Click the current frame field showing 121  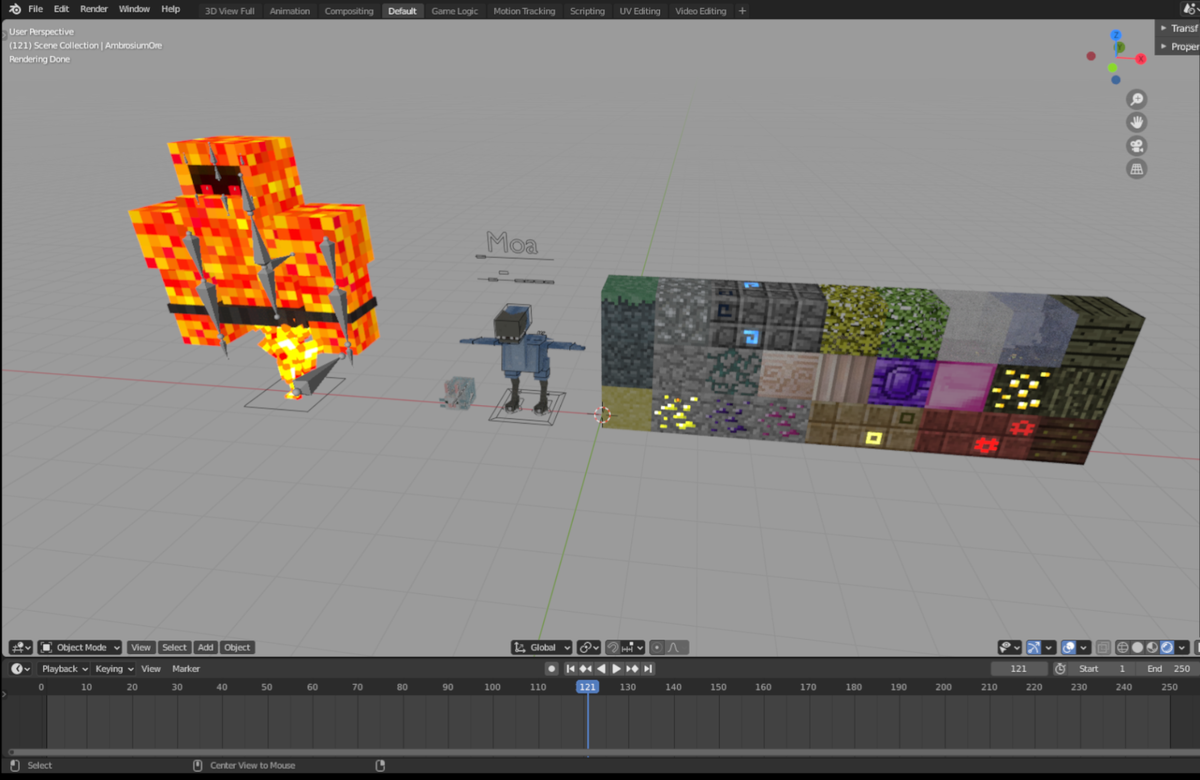coord(1019,668)
